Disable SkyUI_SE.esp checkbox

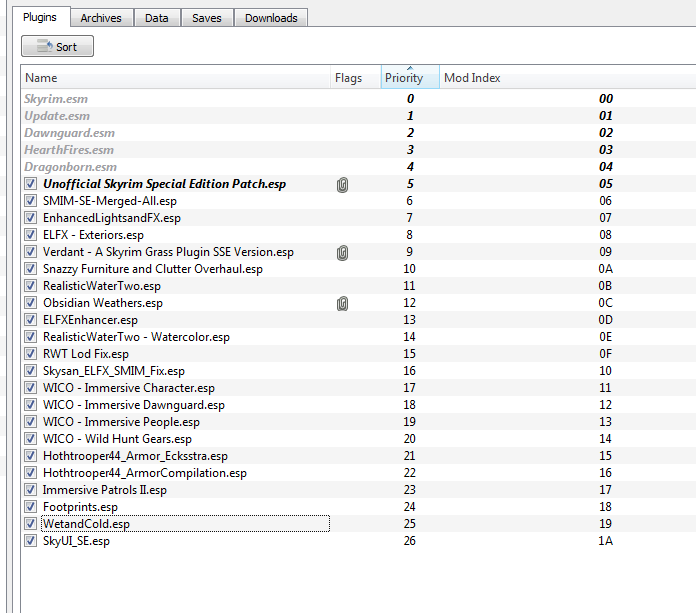(30, 541)
